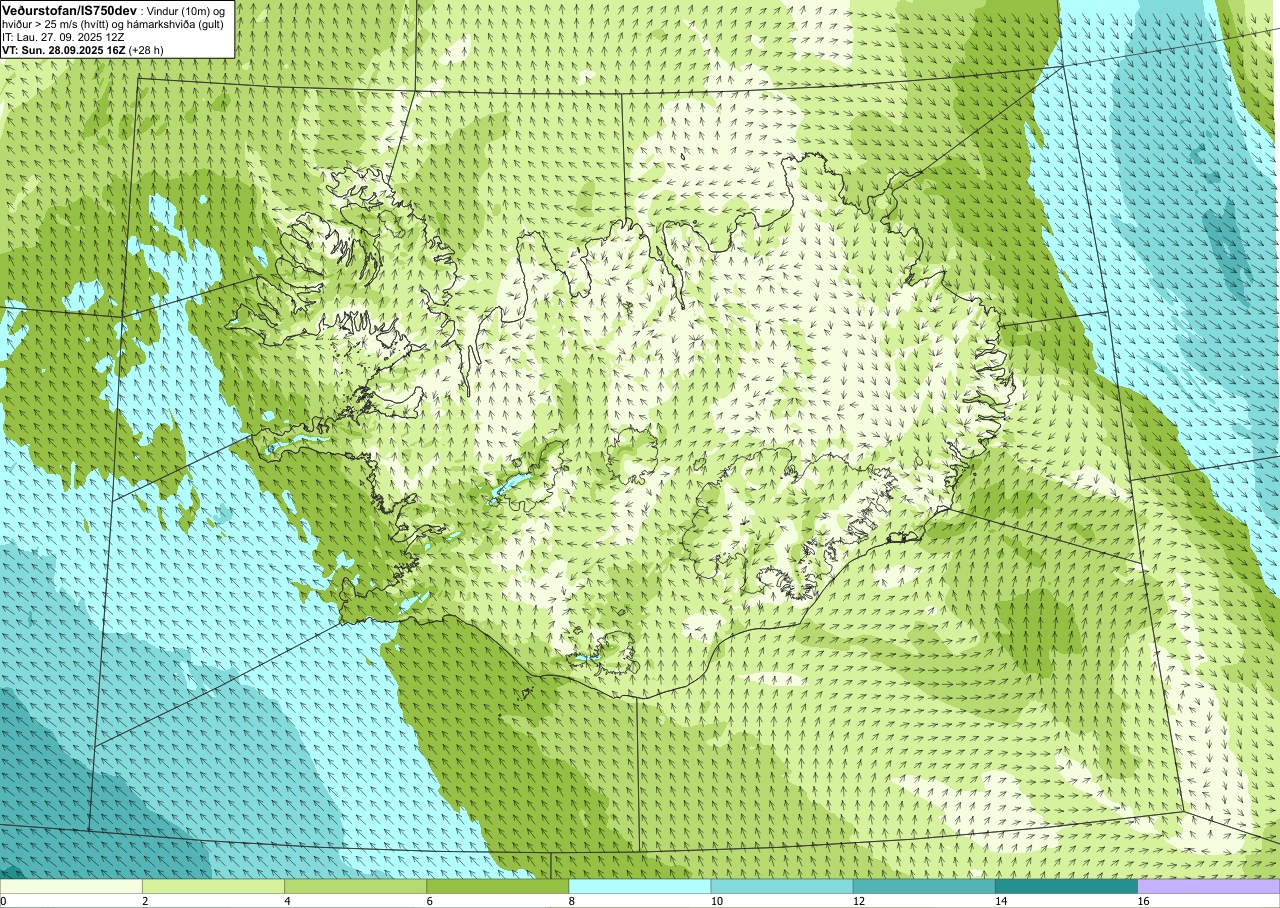
Task: Choose the dark teal 14–16 legend swatch
Action: [1066, 886]
